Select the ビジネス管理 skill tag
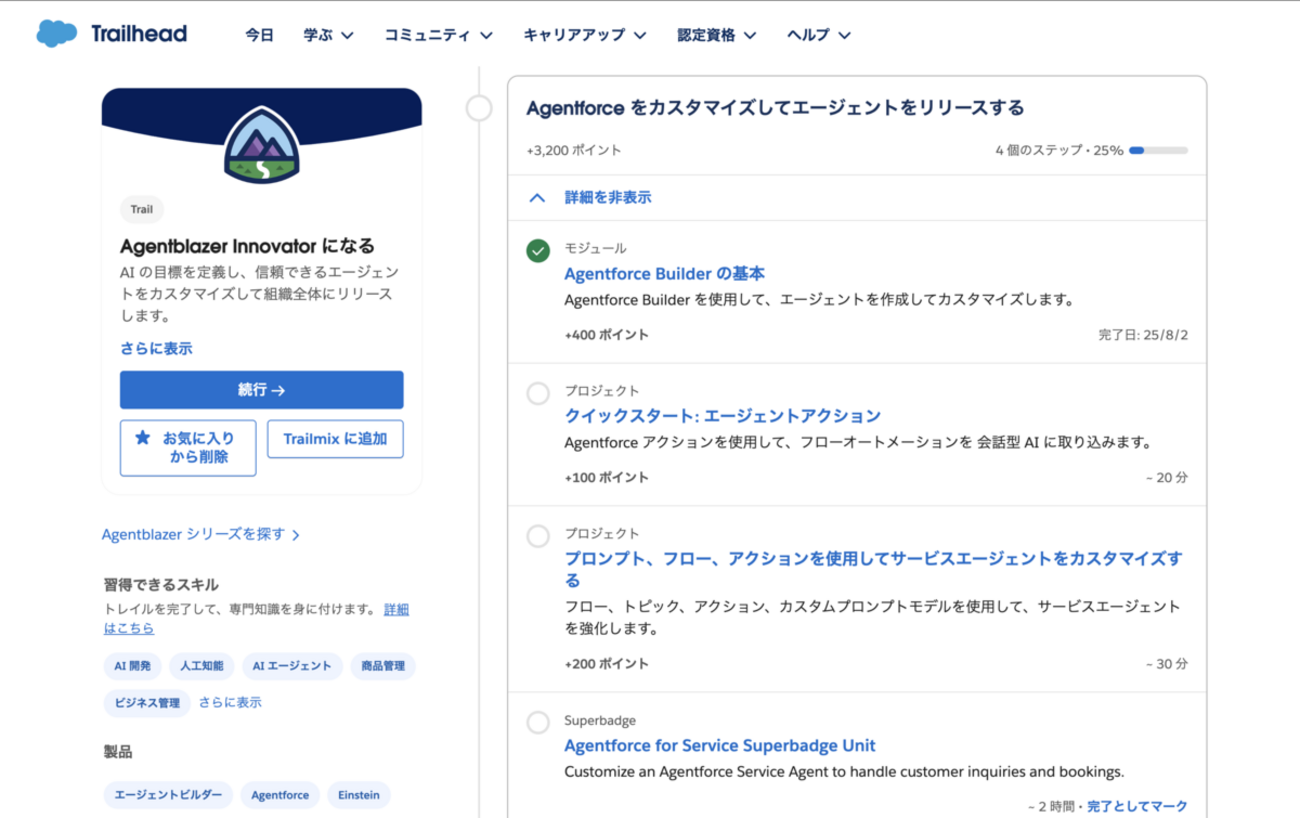This screenshot has width=1300, height=818. click(147, 703)
